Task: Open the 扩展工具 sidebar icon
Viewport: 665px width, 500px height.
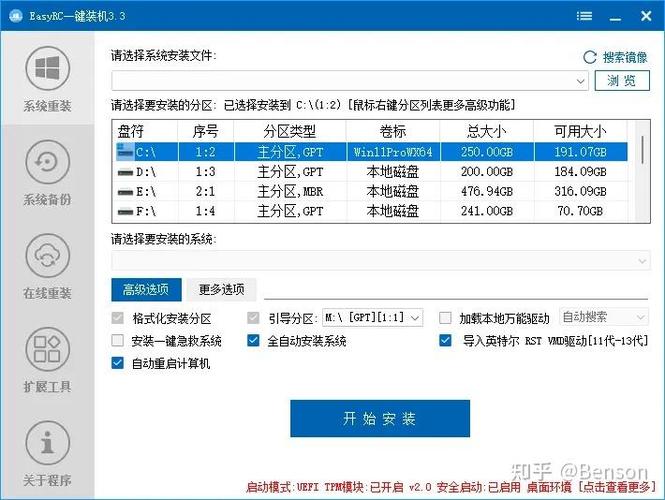Action: 47,349
